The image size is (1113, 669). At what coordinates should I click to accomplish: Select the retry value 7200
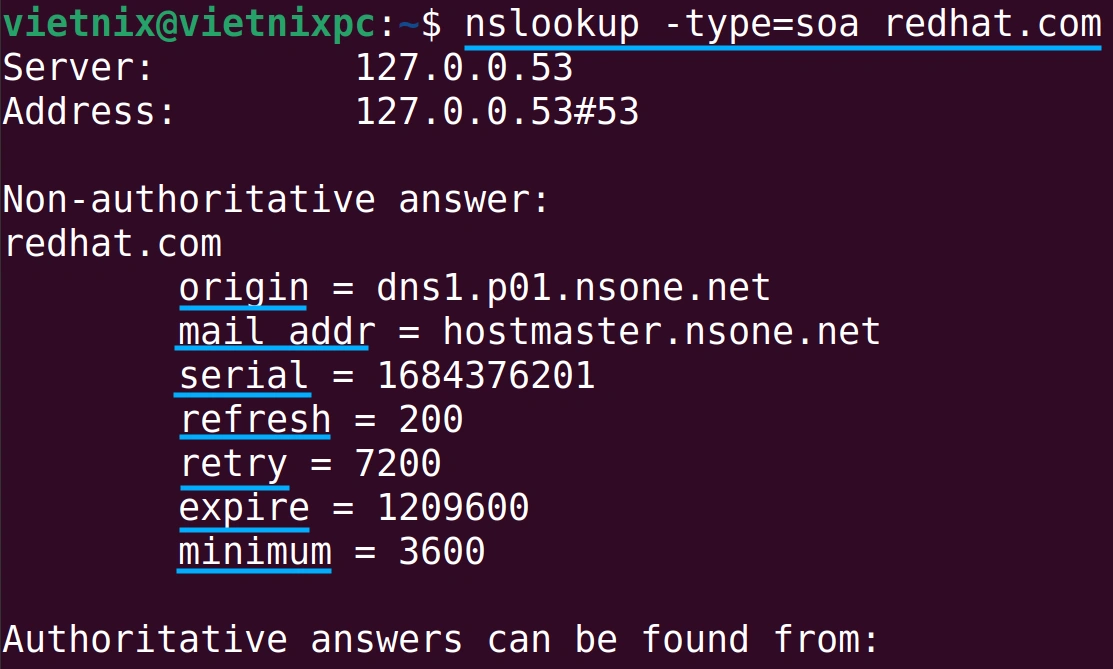click(x=398, y=464)
